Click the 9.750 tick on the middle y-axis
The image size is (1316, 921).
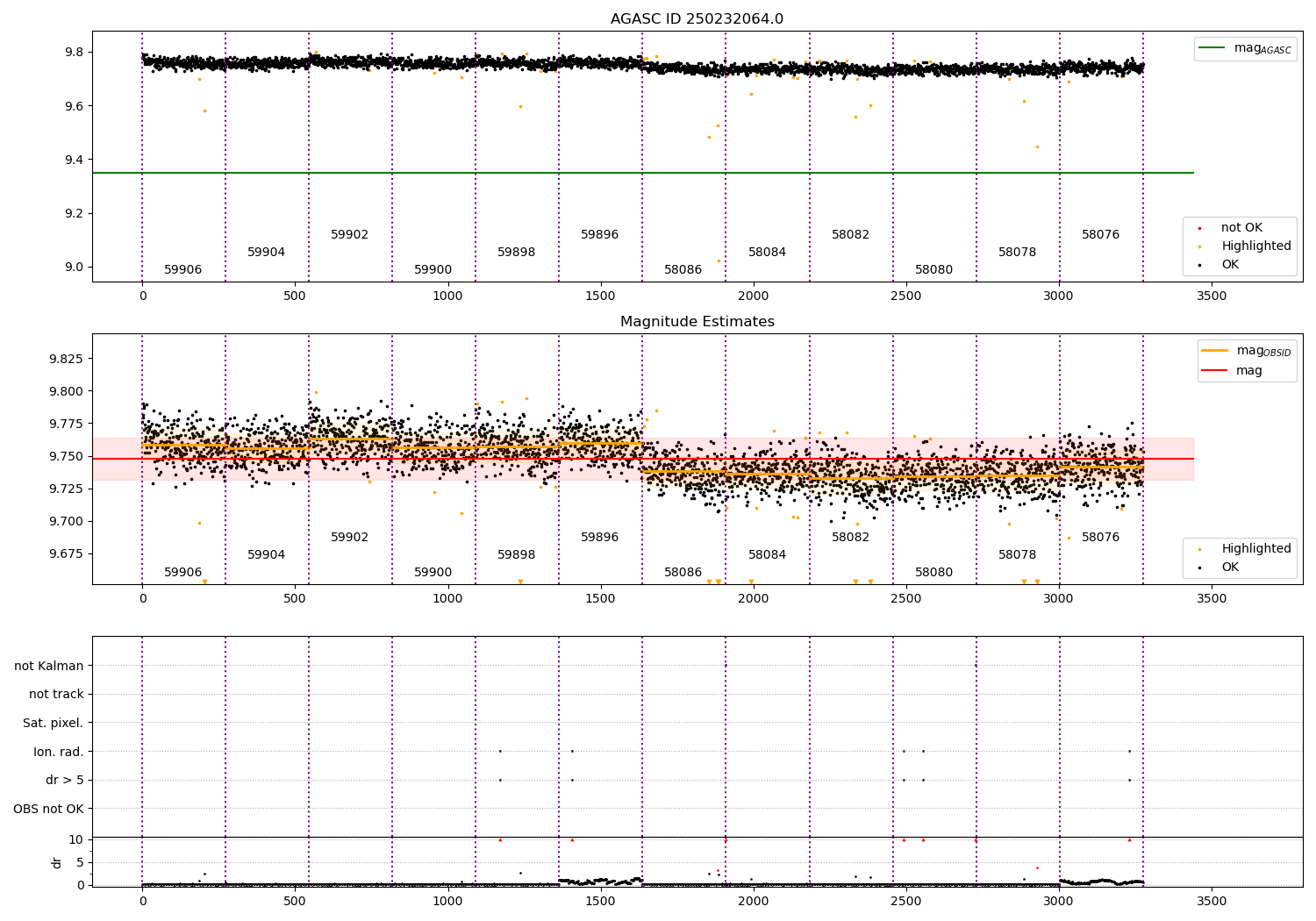(66, 456)
